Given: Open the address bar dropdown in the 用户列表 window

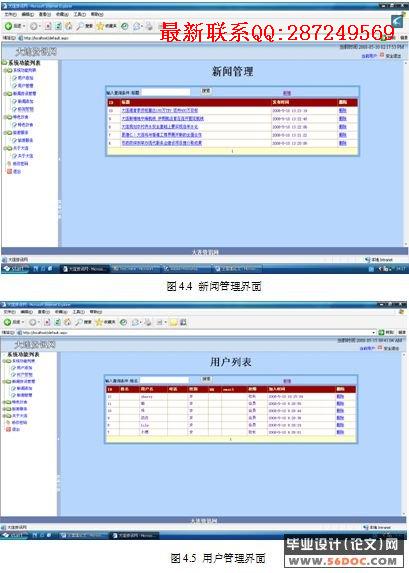Looking at the screenshot, I should point(374,333).
